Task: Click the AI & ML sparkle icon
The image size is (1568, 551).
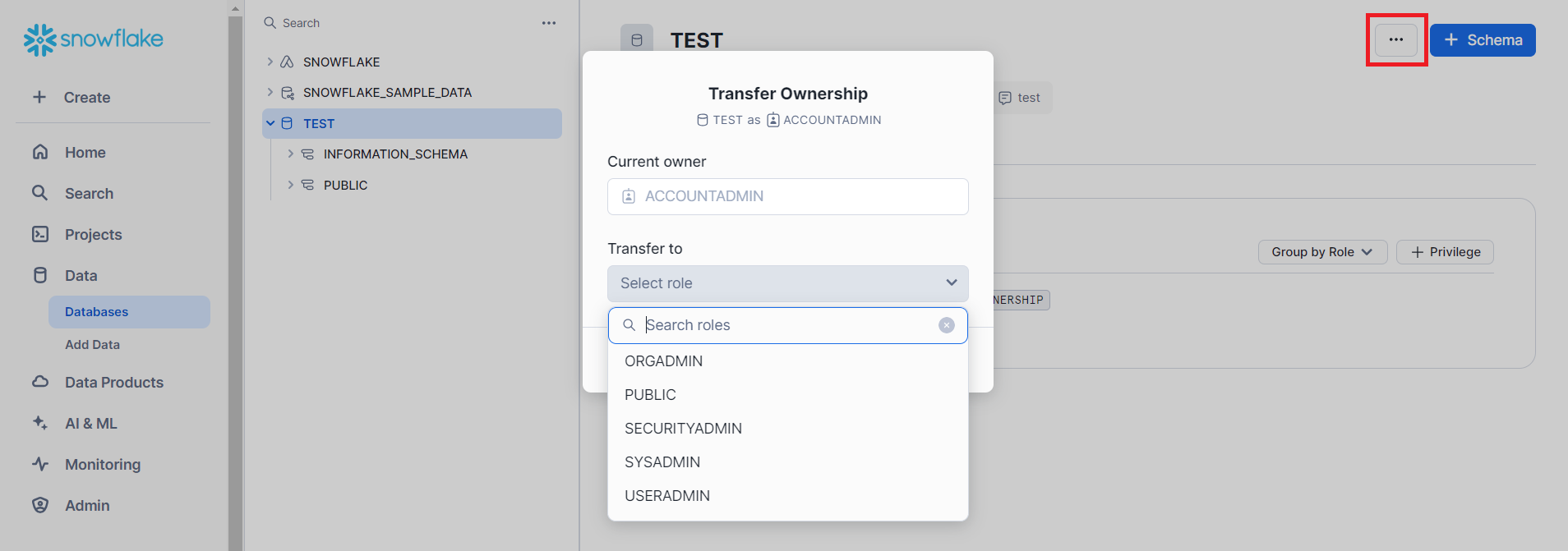Action: pos(39,423)
